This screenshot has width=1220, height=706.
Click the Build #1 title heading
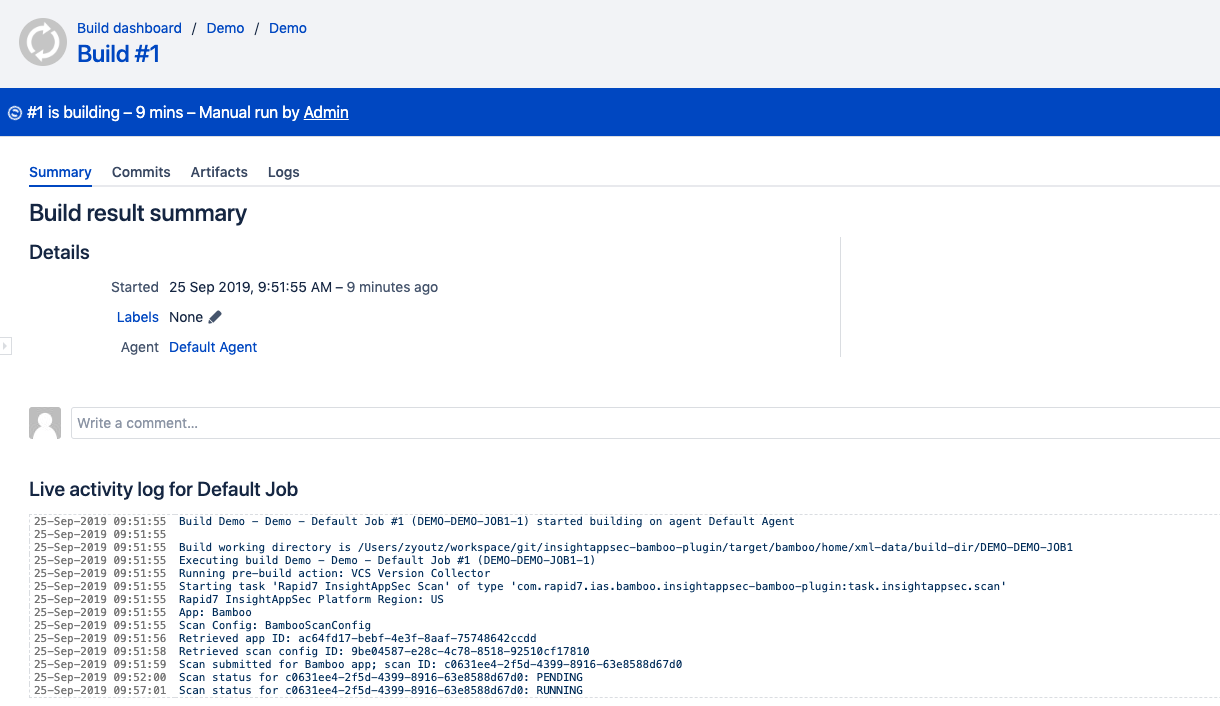click(118, 54)
